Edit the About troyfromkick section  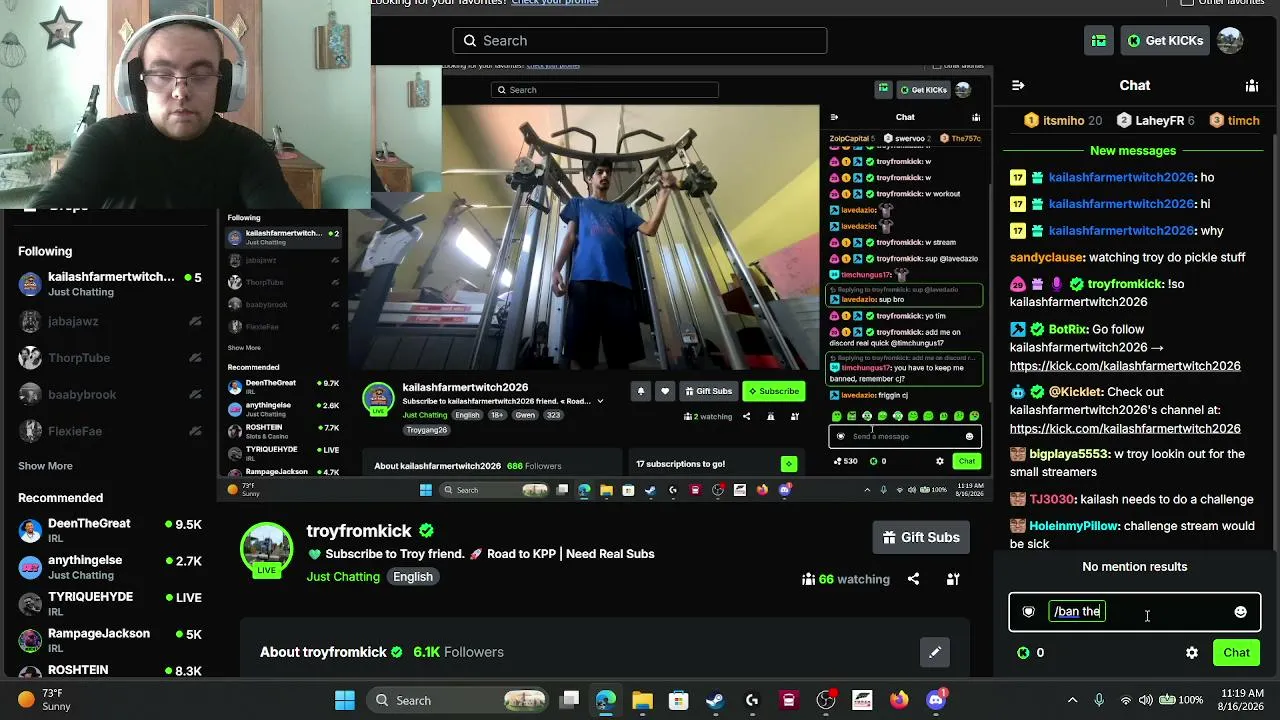click(x=935, y=652)
